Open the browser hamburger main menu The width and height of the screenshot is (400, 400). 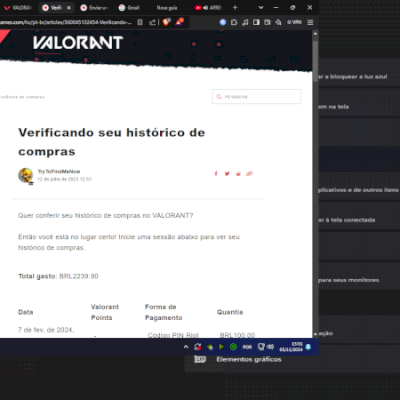(310, 22)
